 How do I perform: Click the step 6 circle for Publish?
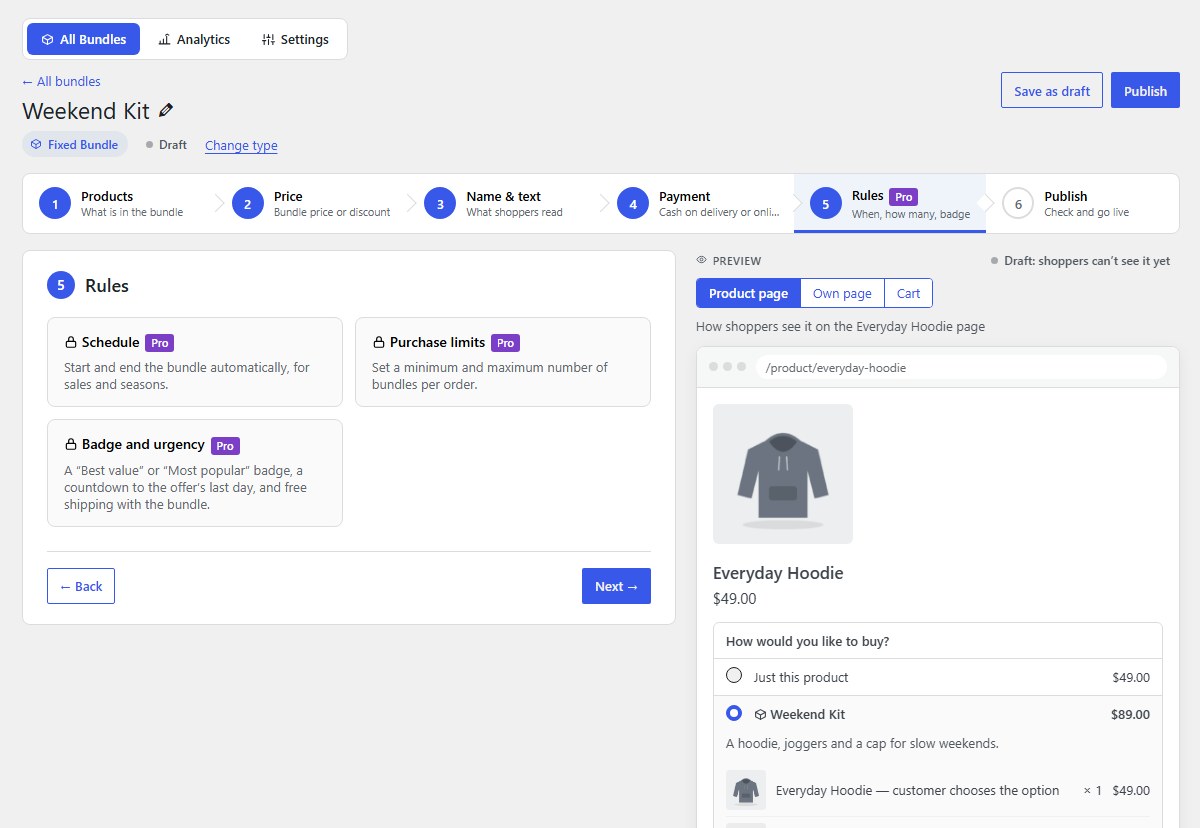1018,204
